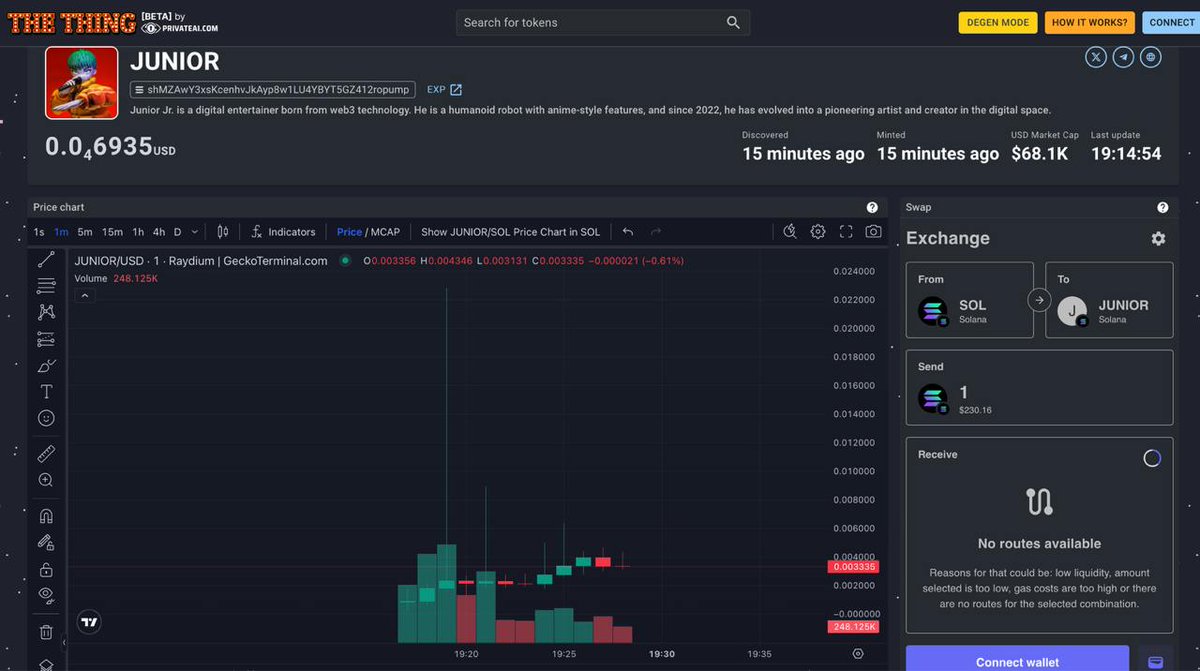This screenshot has width=1200, height=671.
Task: Open the token's website globe link
Action: [1151, 57]
